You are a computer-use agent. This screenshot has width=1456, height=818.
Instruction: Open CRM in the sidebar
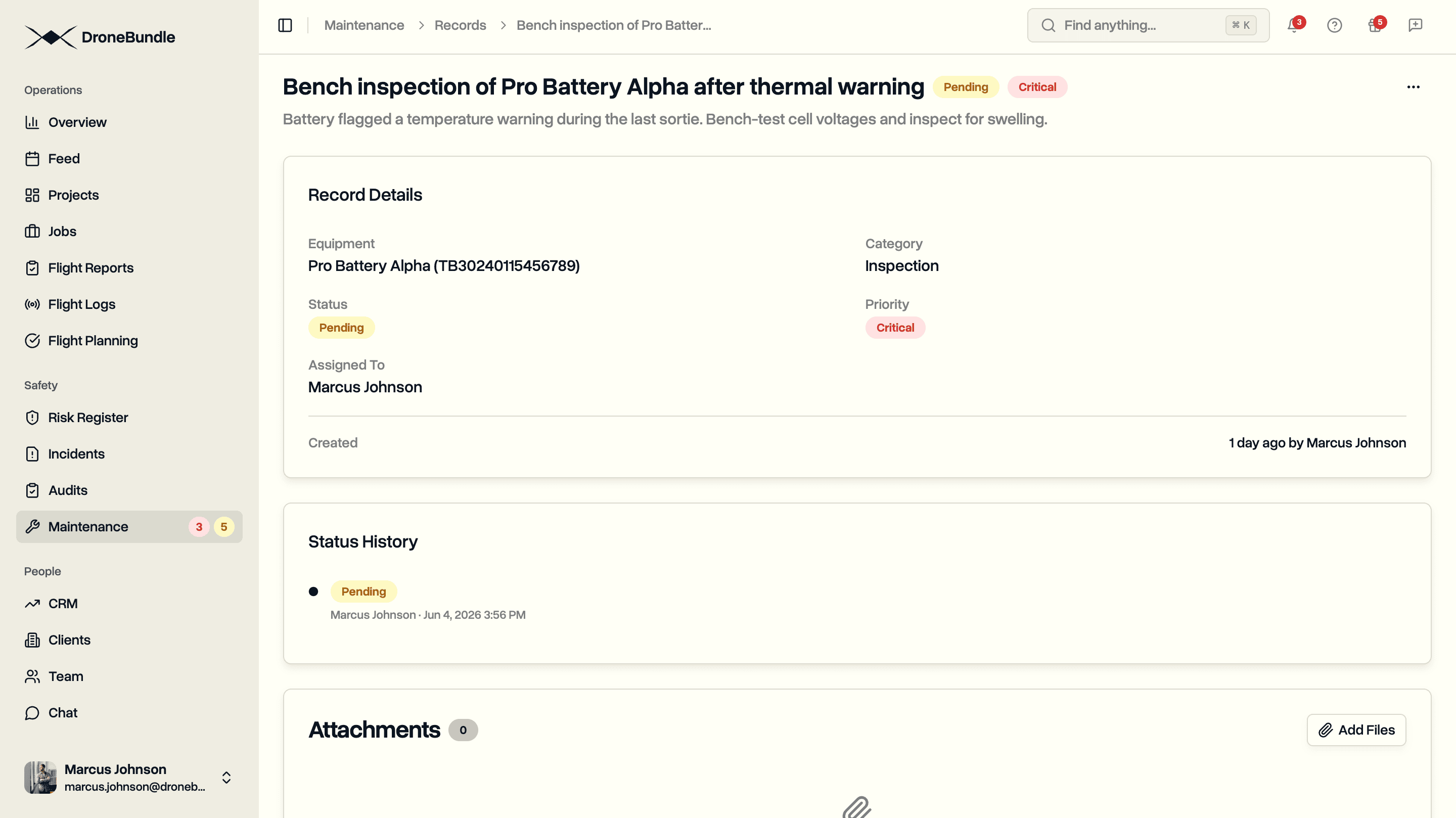tap(129, 604)
